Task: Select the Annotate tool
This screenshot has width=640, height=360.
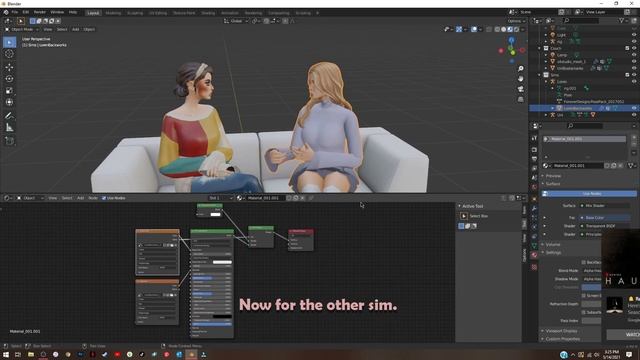Action: click(9, 116)
